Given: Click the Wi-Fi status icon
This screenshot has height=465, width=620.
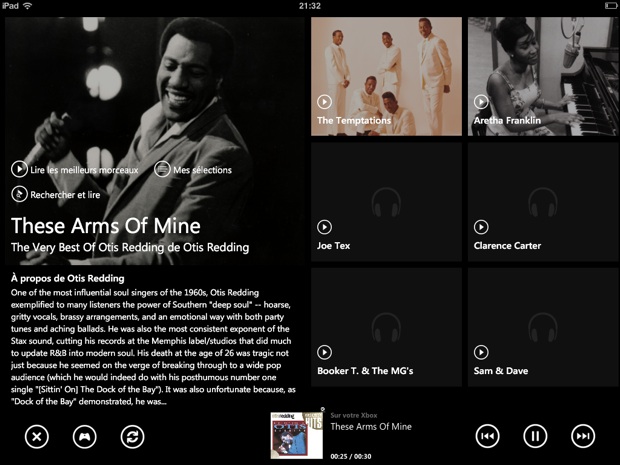Looking at the screenshot, I should point(27,6).
